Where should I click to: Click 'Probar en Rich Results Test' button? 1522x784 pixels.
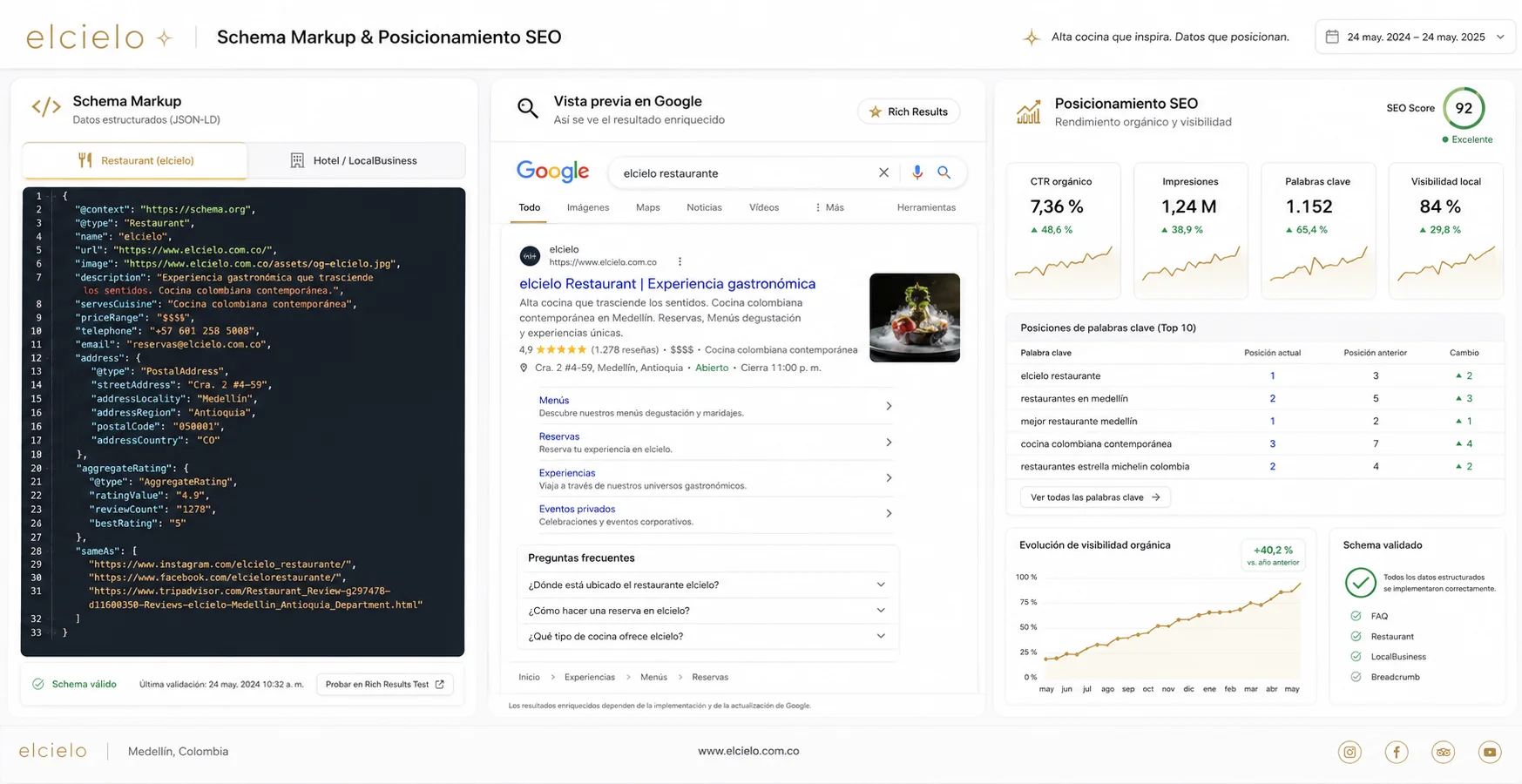pyautogui.click(x=385, y=684)
